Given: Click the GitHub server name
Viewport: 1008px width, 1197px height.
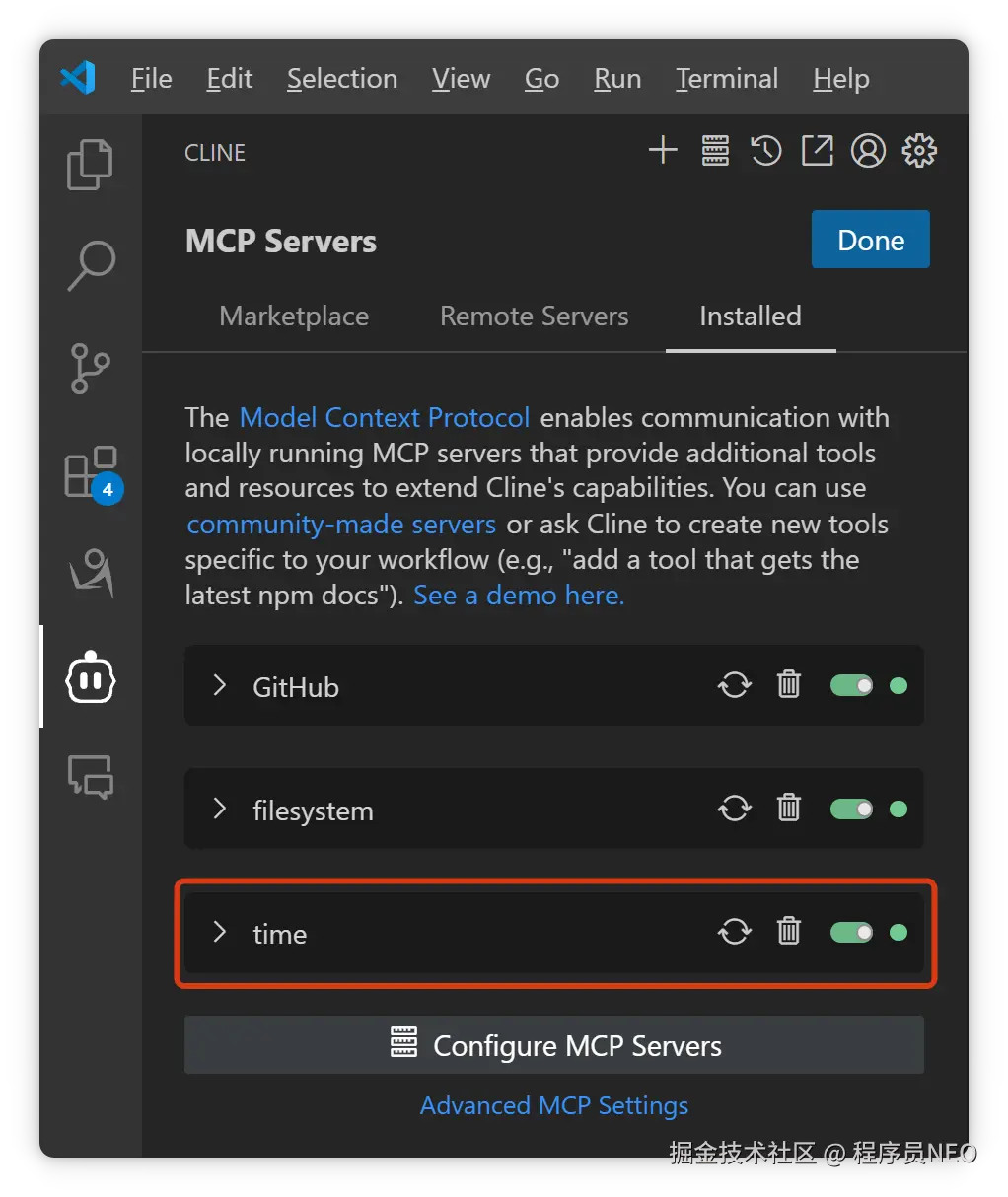Looking at the screenshot, I should tap(296, 687).
